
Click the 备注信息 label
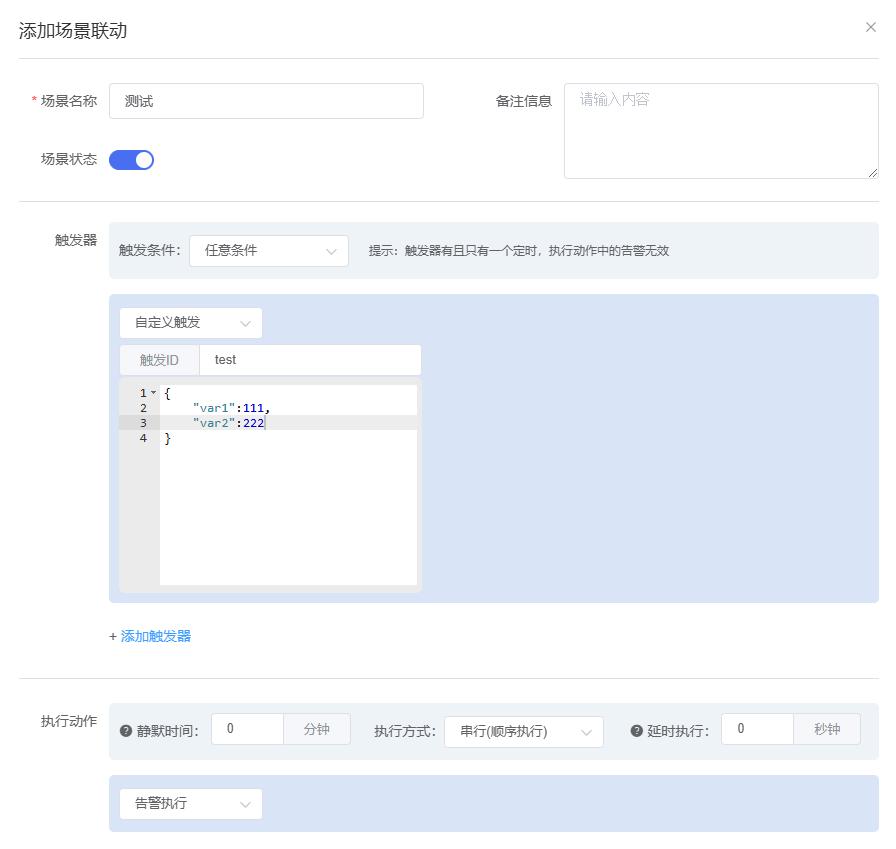coord(523,101)
